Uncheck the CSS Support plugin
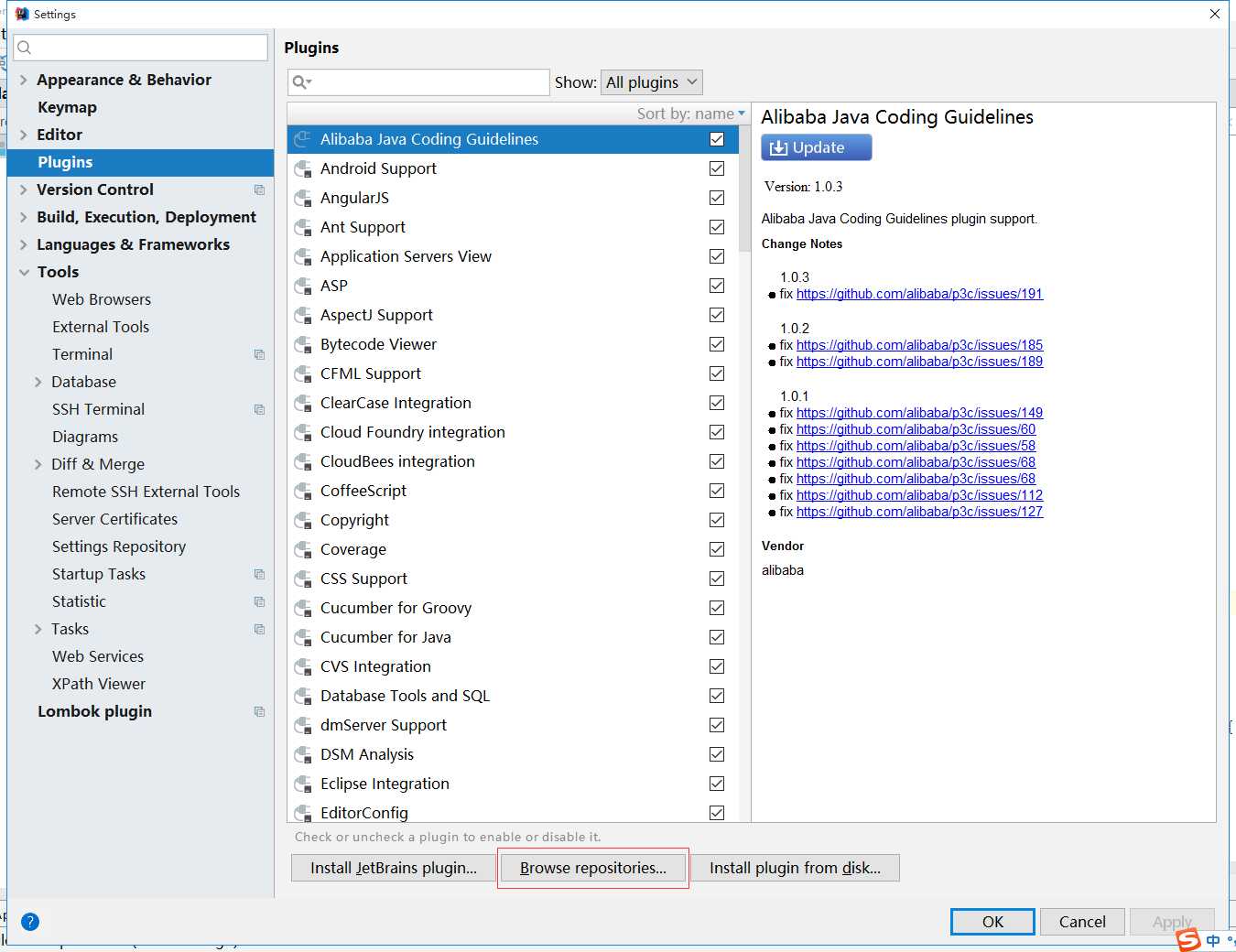Screen dimensions: 1236x952 coord(717,579)
